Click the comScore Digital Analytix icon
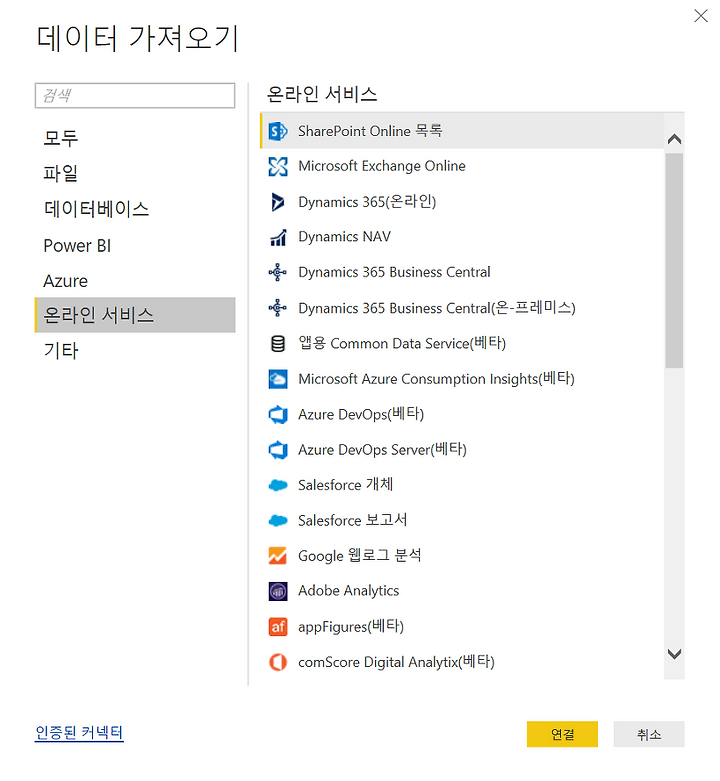Image resolution: width=720 pixels, height=781 pixels. [x=278, y=662]
